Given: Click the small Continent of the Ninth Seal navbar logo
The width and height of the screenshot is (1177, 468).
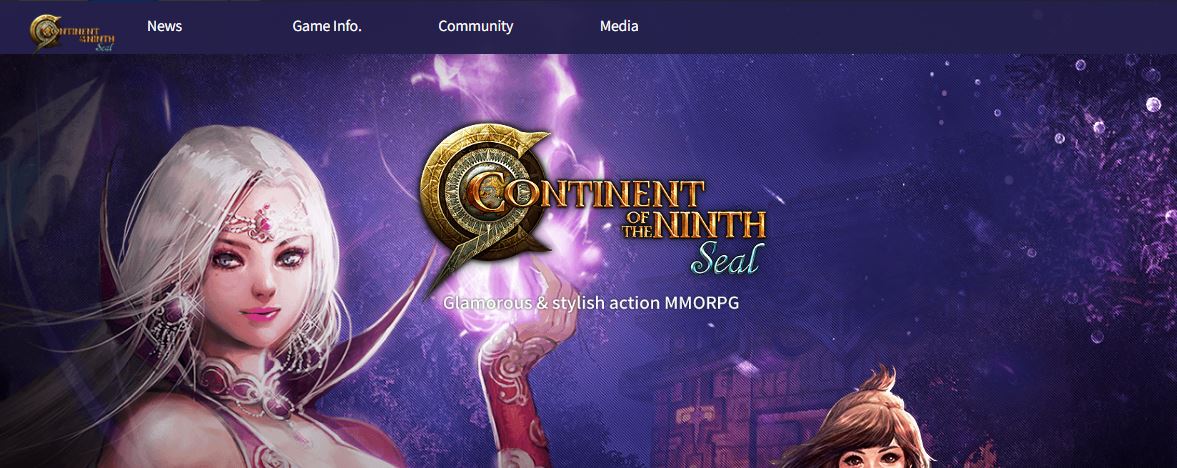Looking at the screenshot, I should pos(72,33).
